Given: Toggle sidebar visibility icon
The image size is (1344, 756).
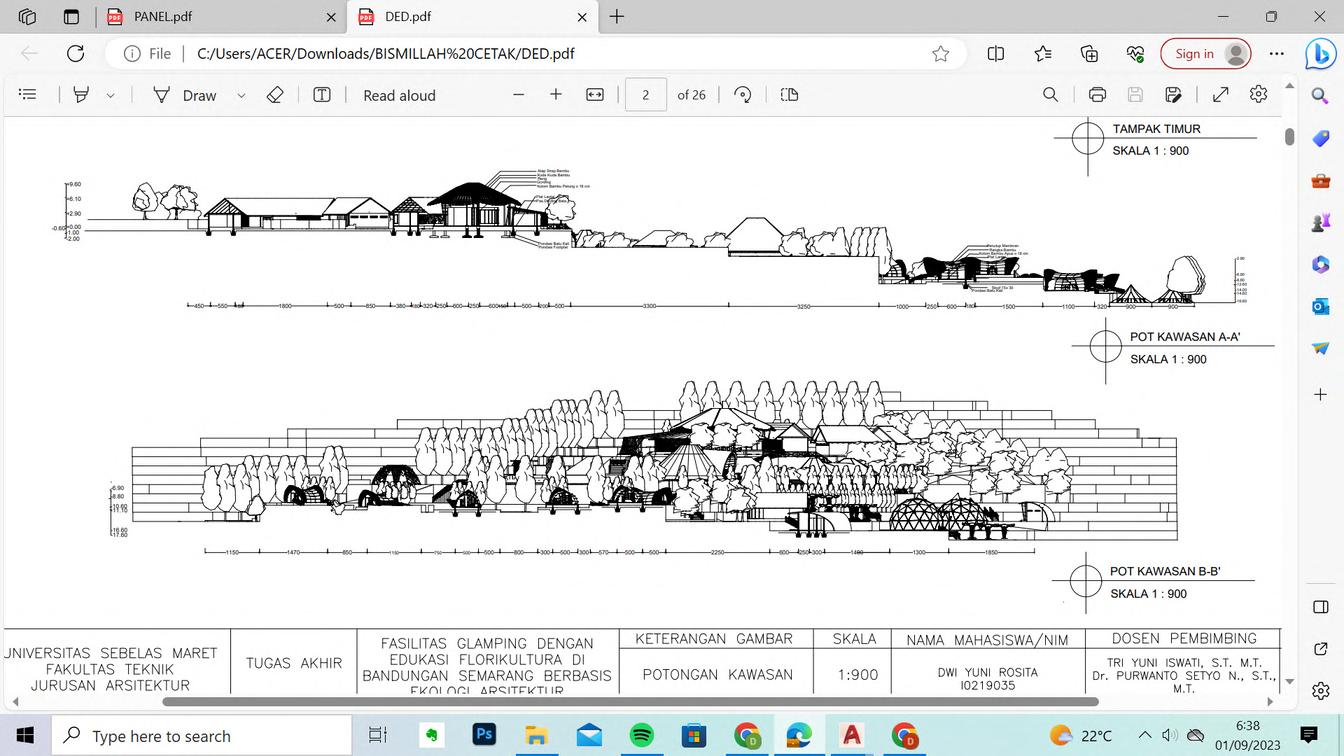Looking at the screenshot, I should pos(1320,607).
